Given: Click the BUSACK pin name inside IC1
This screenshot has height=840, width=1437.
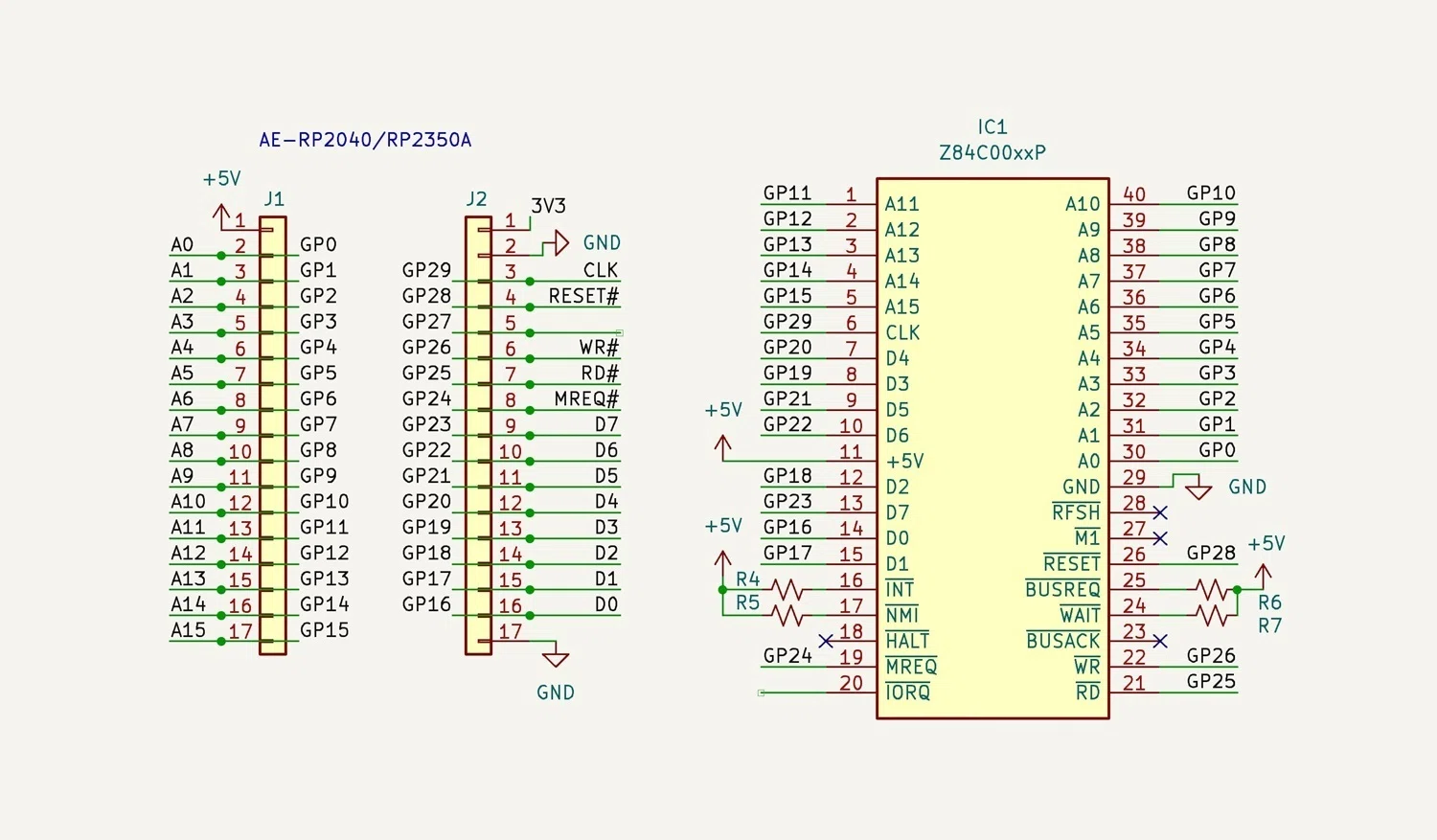Looking at the screenshot, I should [1062, 641].
